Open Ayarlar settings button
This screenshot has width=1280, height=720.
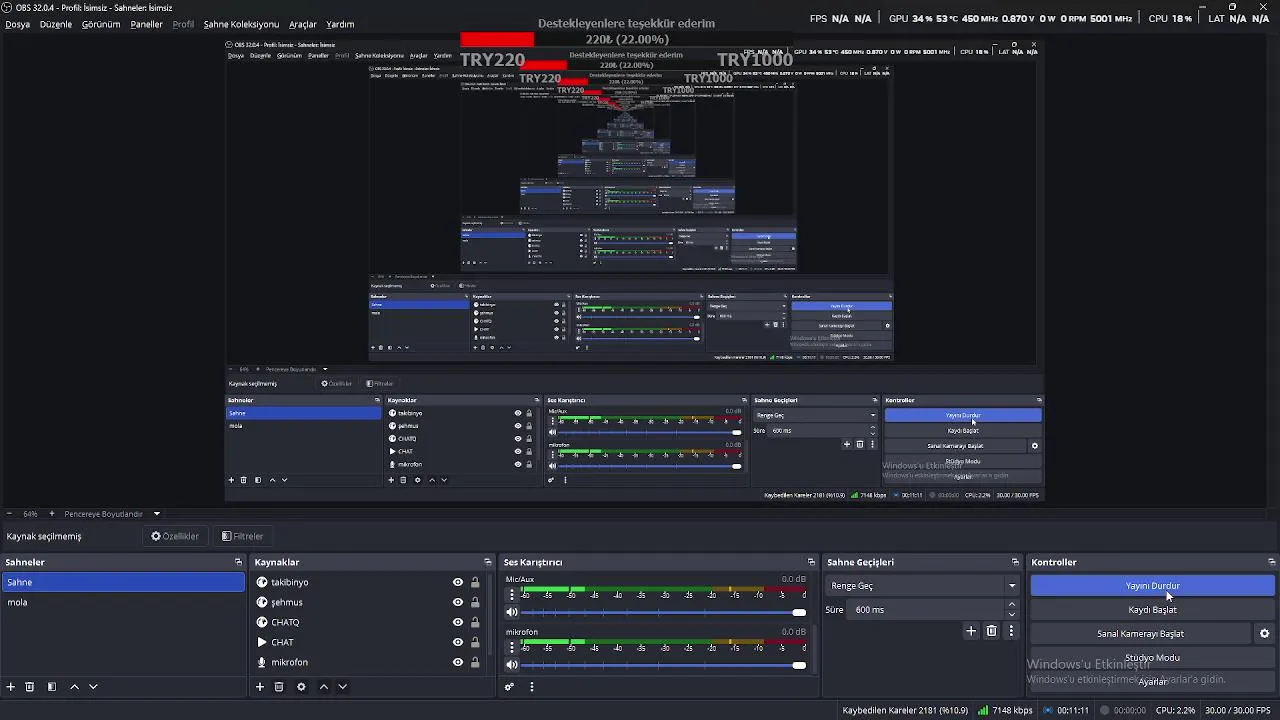pos(1152,681)
